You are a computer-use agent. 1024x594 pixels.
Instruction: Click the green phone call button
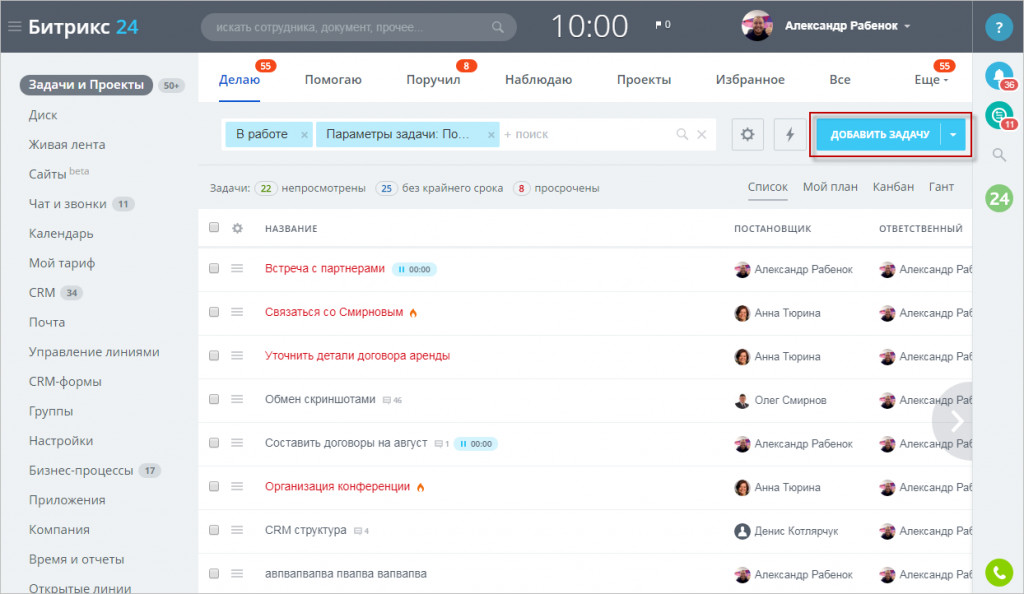[x=999, y=572]
